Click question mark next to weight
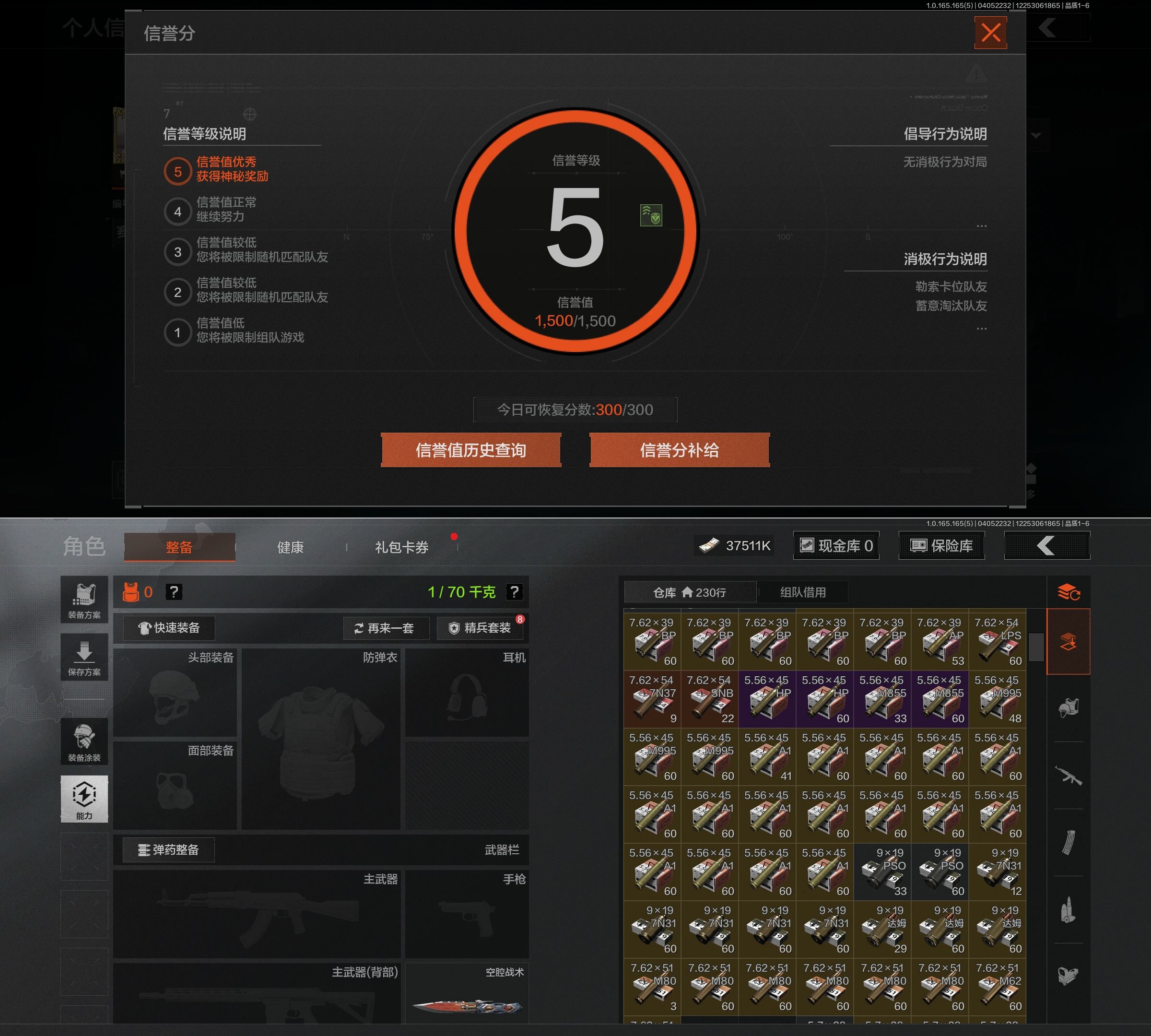1151x1036 pixels. [514, 592]
